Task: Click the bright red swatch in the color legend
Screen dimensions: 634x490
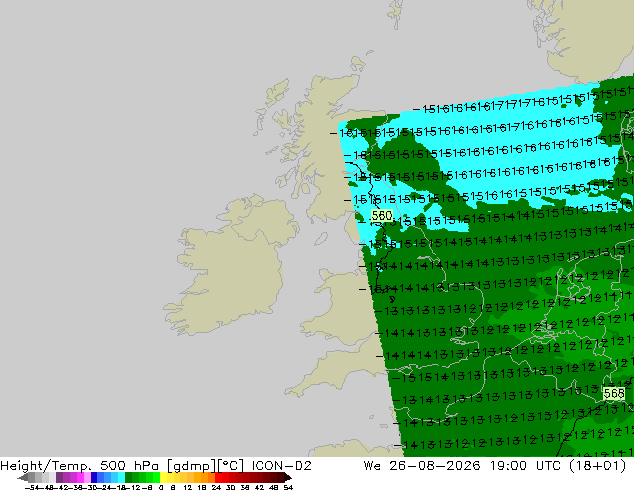Action: pos(218,477)
